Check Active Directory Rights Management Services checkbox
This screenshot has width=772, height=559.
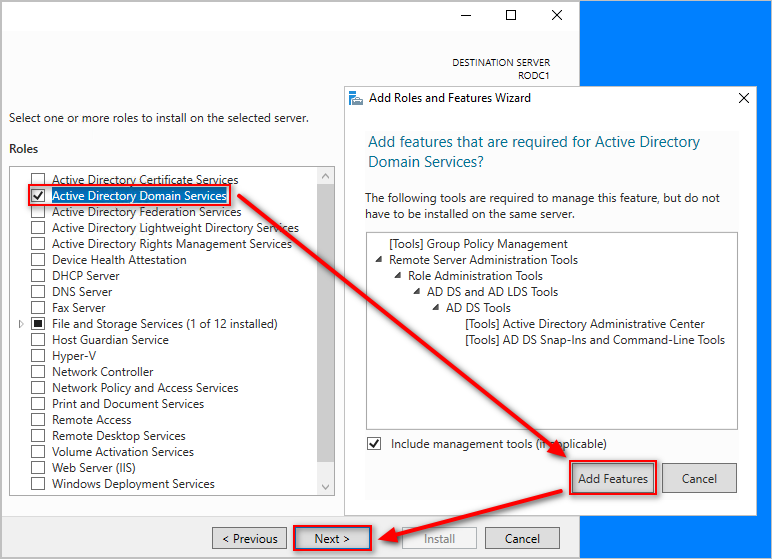coord(38,244)
